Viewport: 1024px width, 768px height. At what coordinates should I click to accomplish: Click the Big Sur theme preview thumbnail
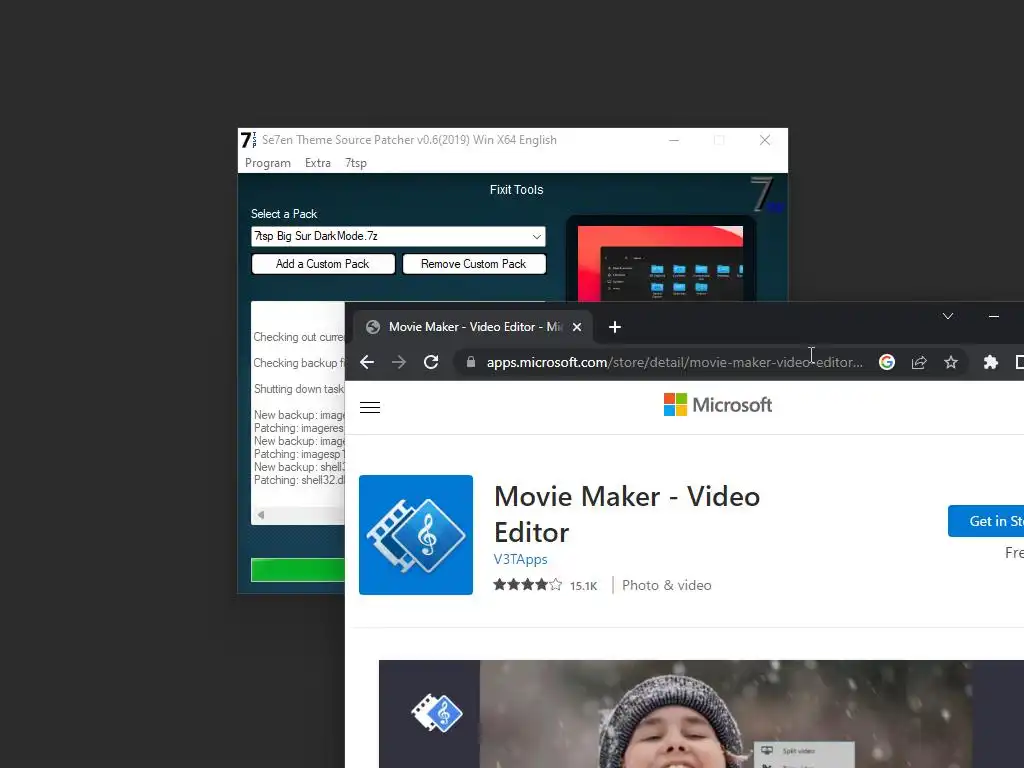[x=660, y=263]
